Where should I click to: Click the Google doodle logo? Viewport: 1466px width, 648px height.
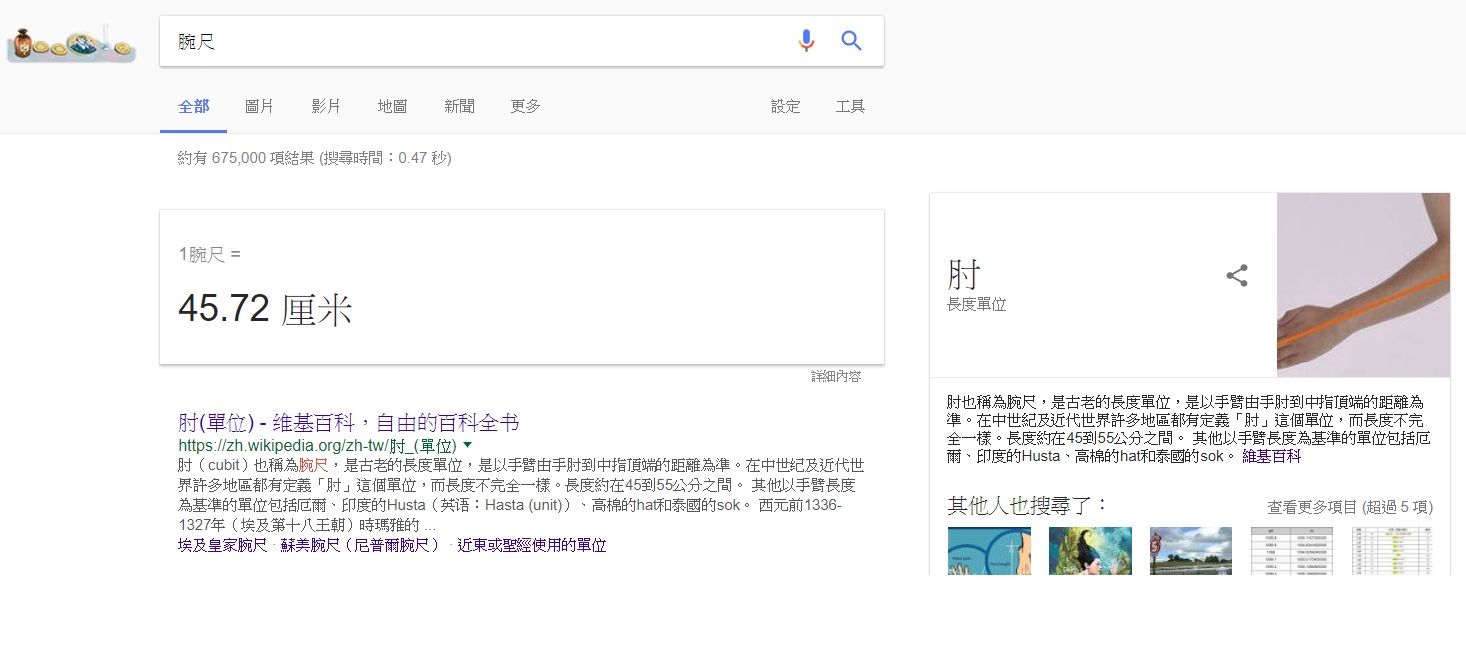(71, 45)
